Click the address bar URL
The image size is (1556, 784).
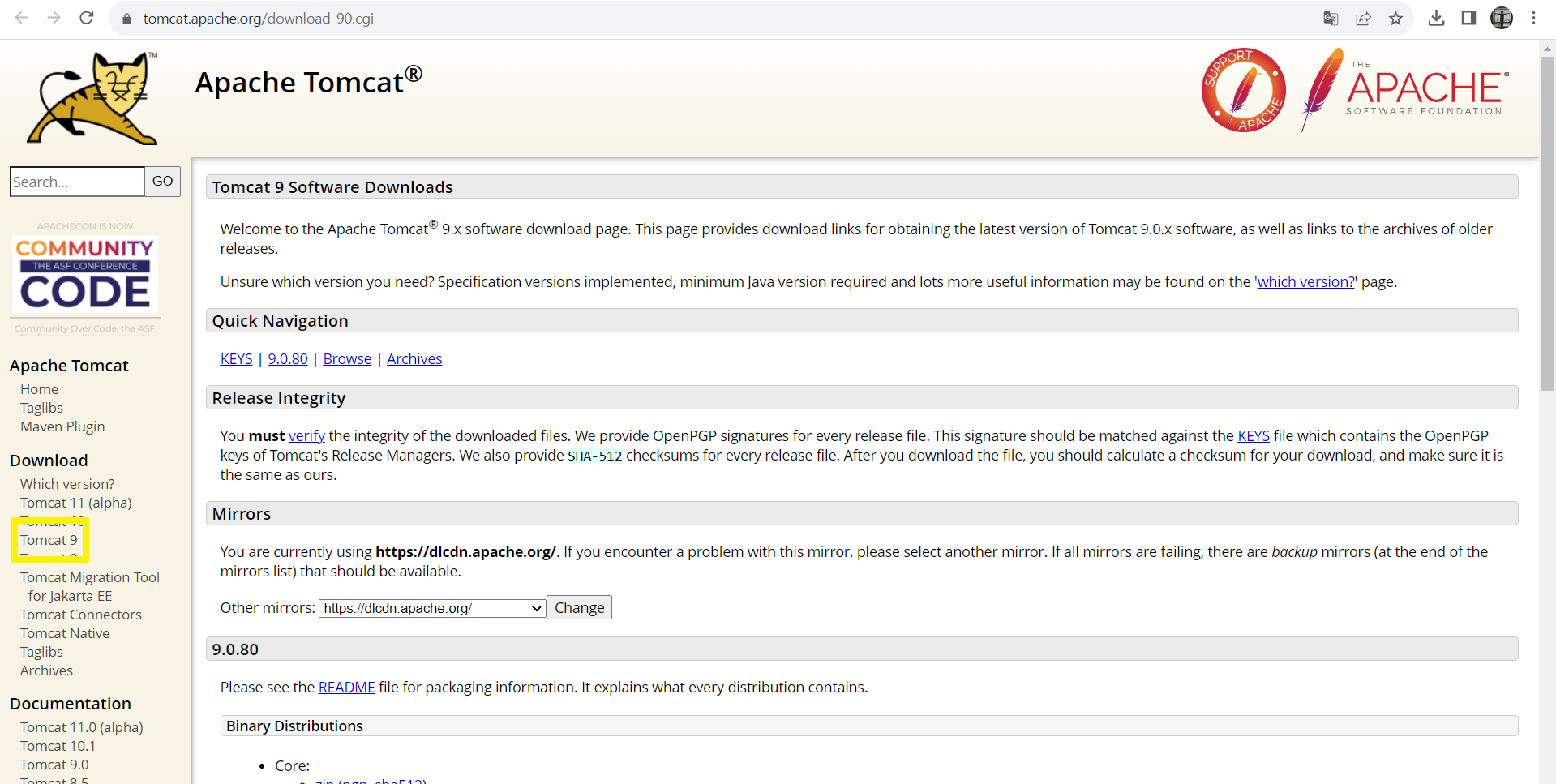(258, 18)
